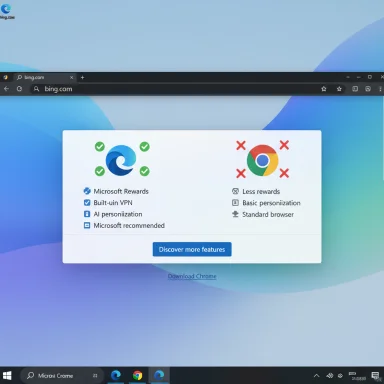
Task: Click the second star bookmark icon
Action: (x=339, y=89)
